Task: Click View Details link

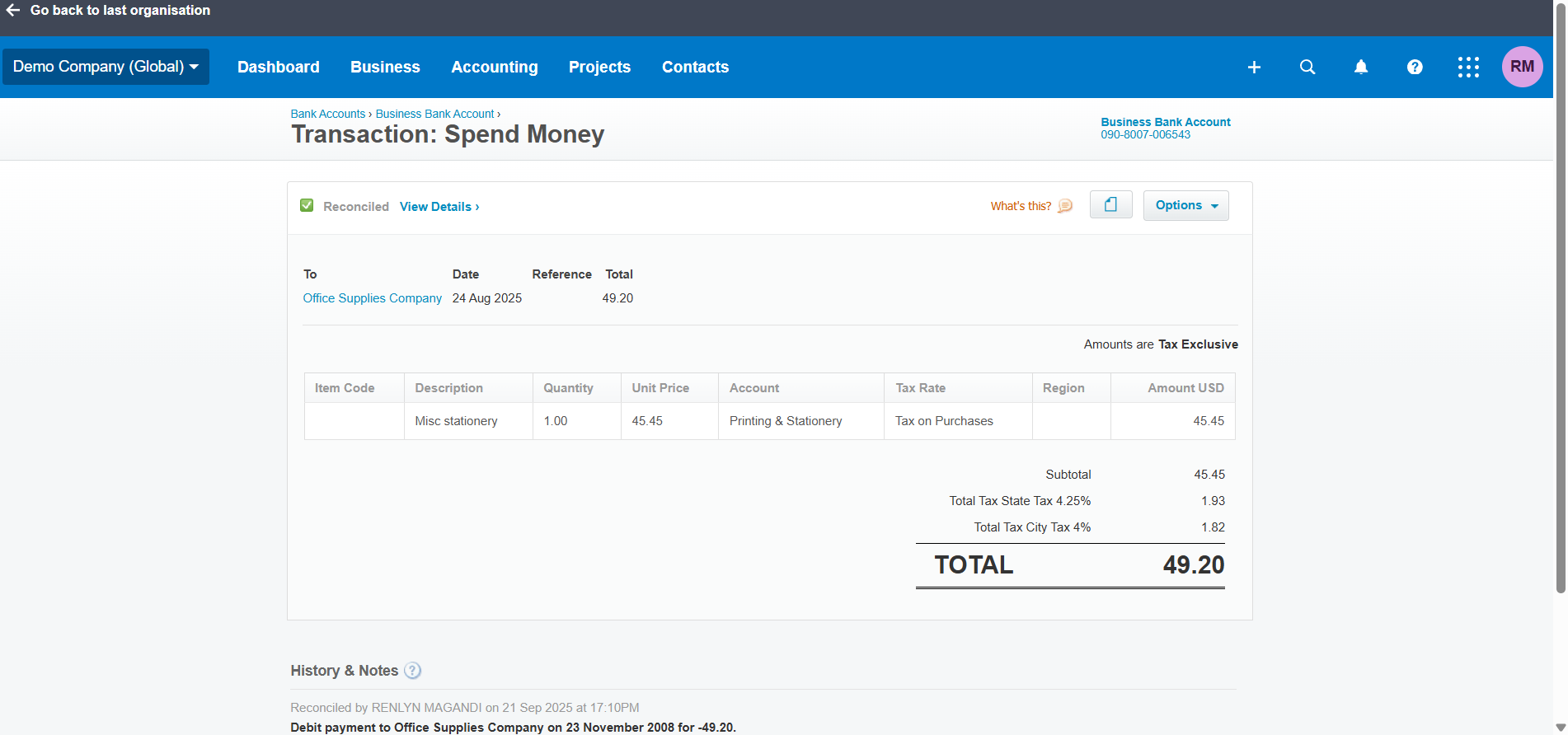Action: [x=439, y=207]
